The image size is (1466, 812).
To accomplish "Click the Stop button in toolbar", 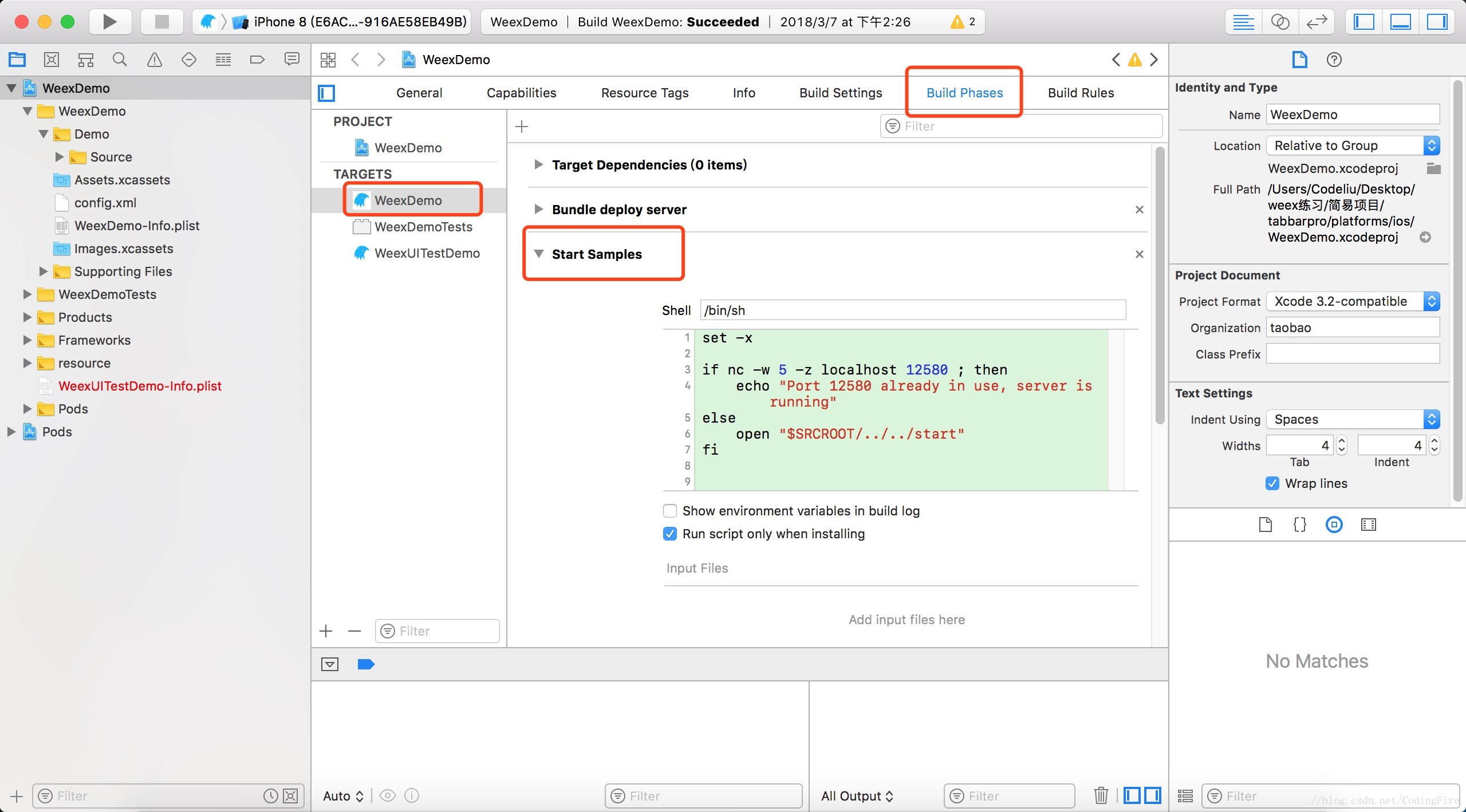I will pyautogui.click(x=162, y=22).
